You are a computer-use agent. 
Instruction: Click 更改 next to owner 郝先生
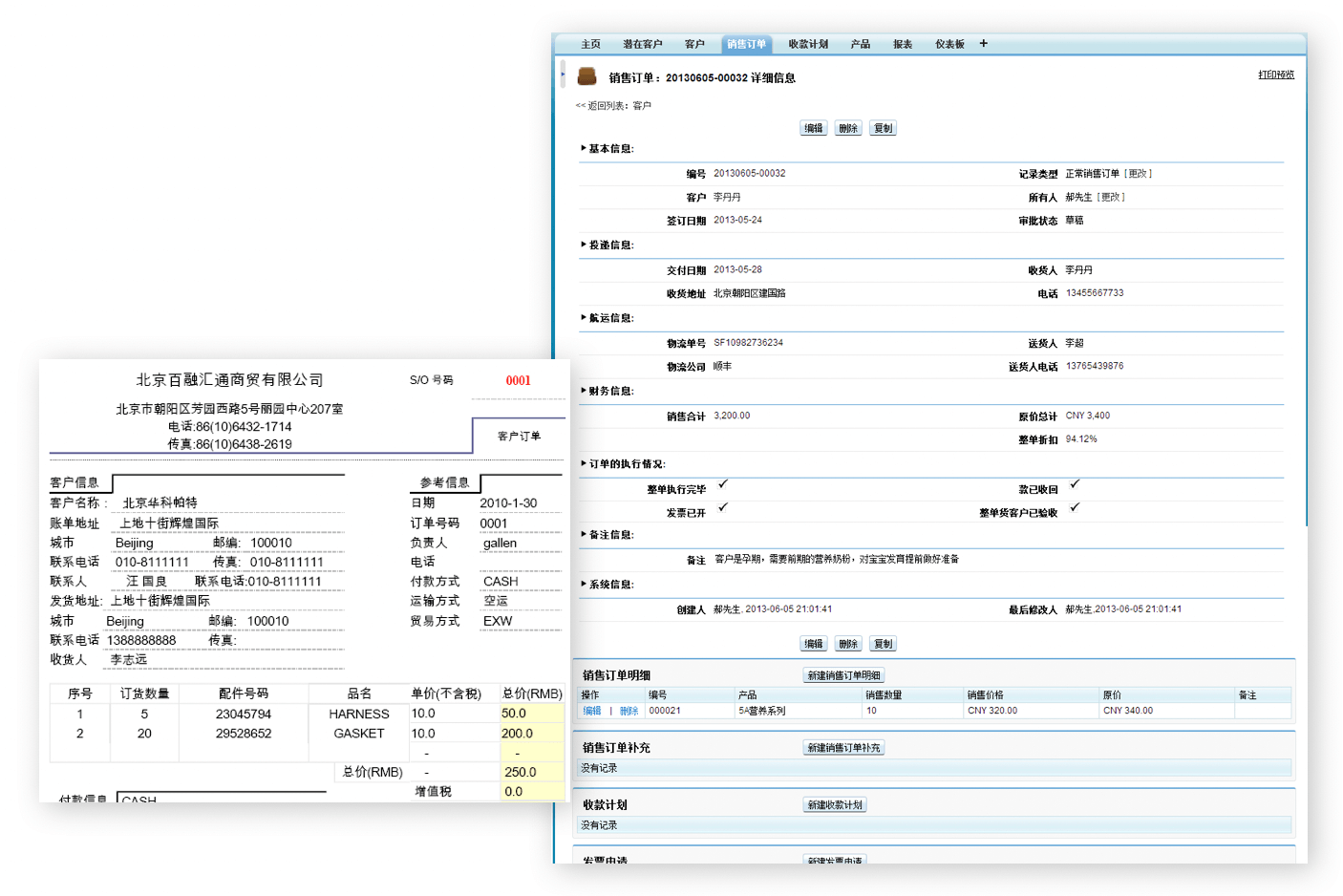coord(1111,197)
